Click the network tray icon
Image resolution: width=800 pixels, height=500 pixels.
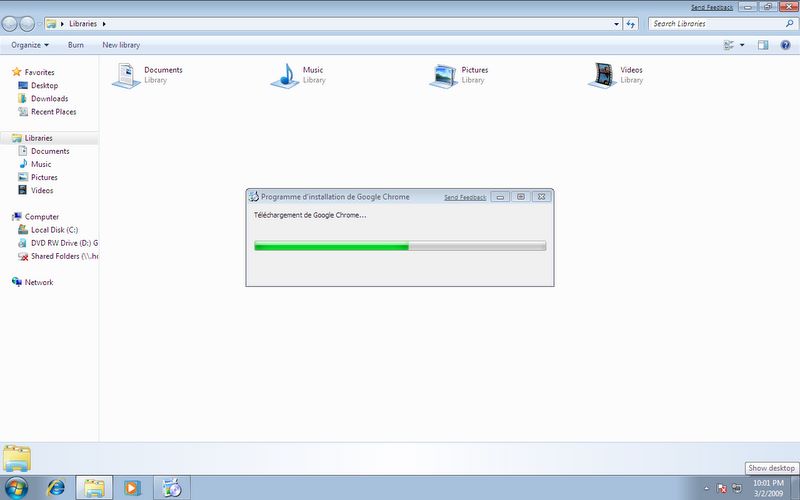pyautogui.click(x=736, y=488)
